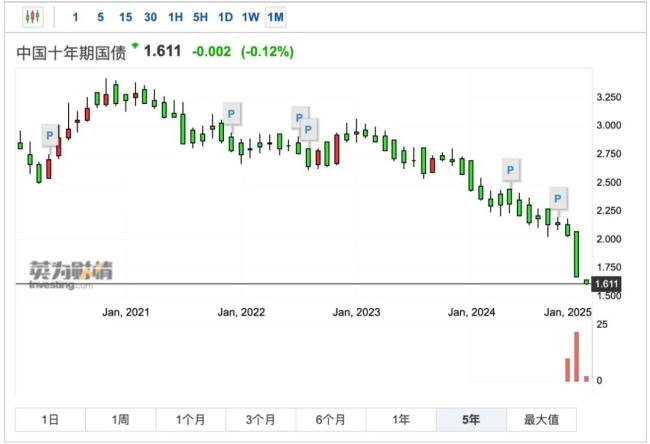
Task: Click the tallest red volume bar
Action: [576, 357]
